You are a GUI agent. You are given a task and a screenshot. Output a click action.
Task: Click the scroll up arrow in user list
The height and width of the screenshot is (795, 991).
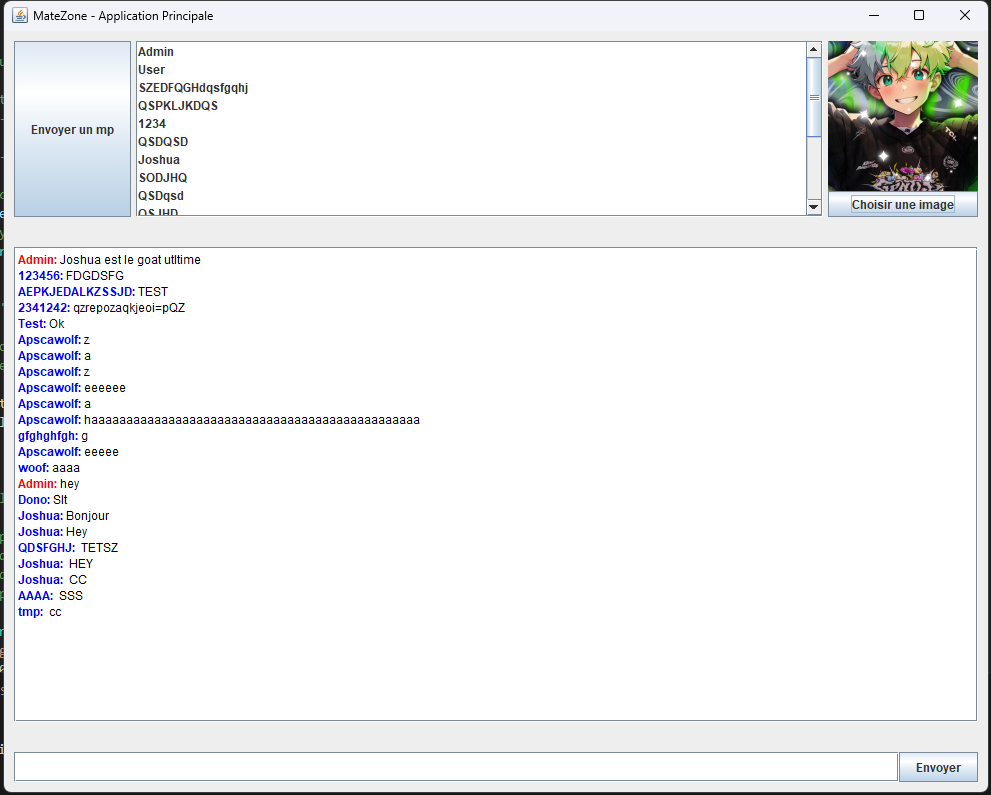813,49
